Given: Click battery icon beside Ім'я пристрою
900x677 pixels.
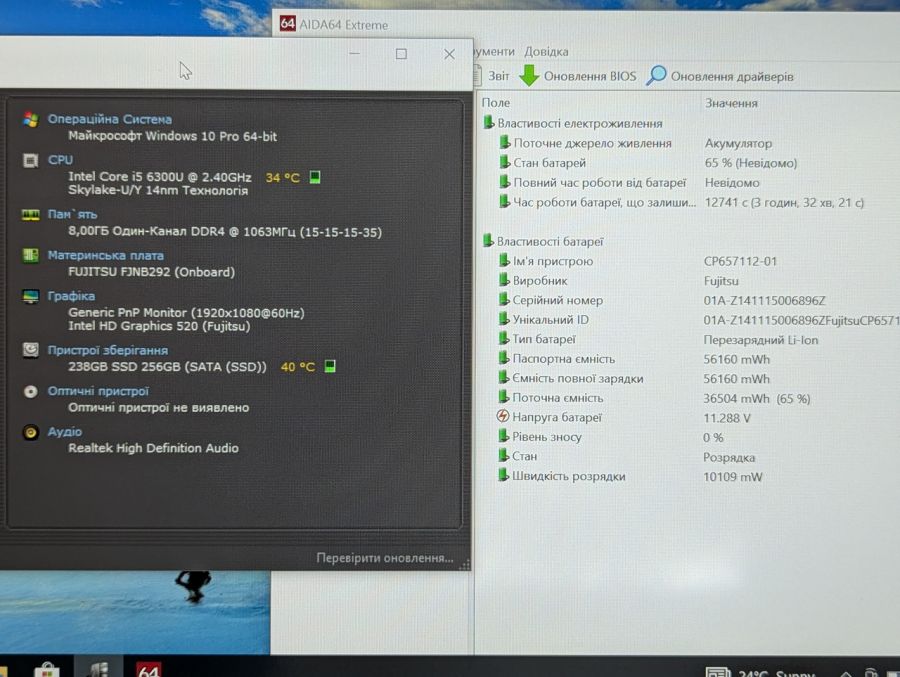Looking at the screenshot, I should (504, 261).
